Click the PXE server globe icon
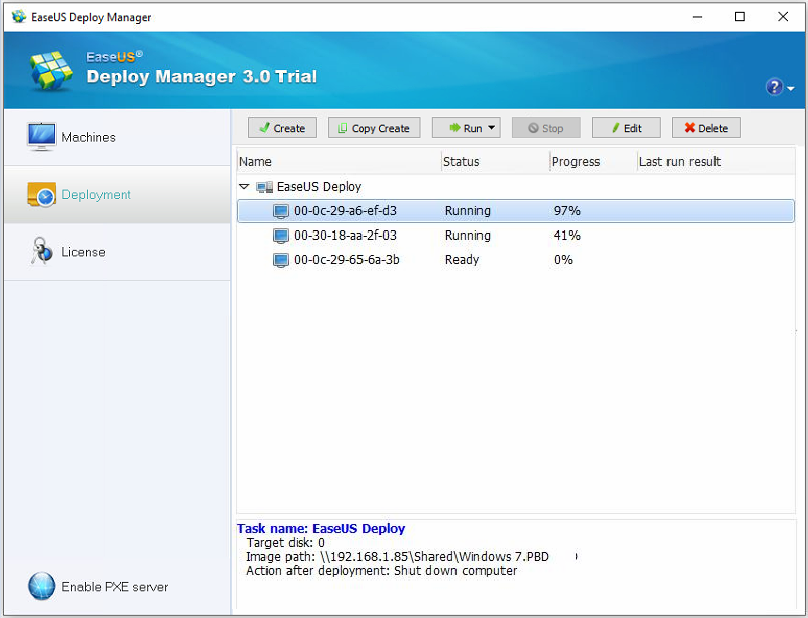The height and width of the screenshot is (618, 808). 41,586
